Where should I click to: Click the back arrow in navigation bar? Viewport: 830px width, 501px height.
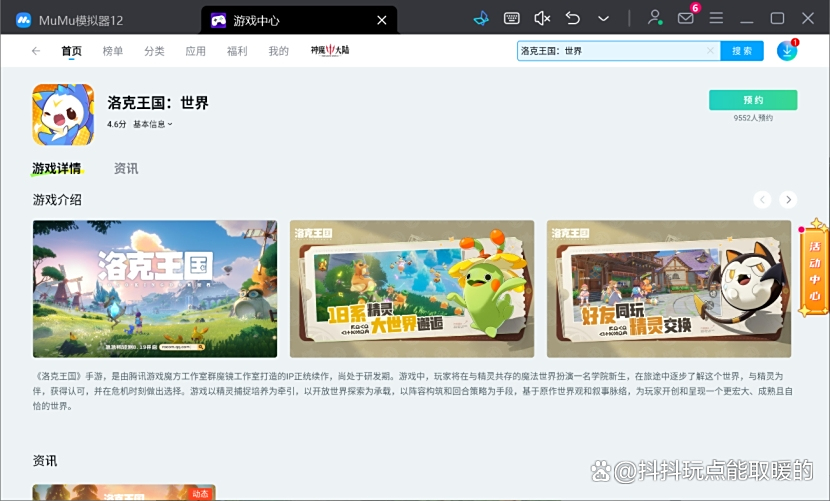pos(36,51)
